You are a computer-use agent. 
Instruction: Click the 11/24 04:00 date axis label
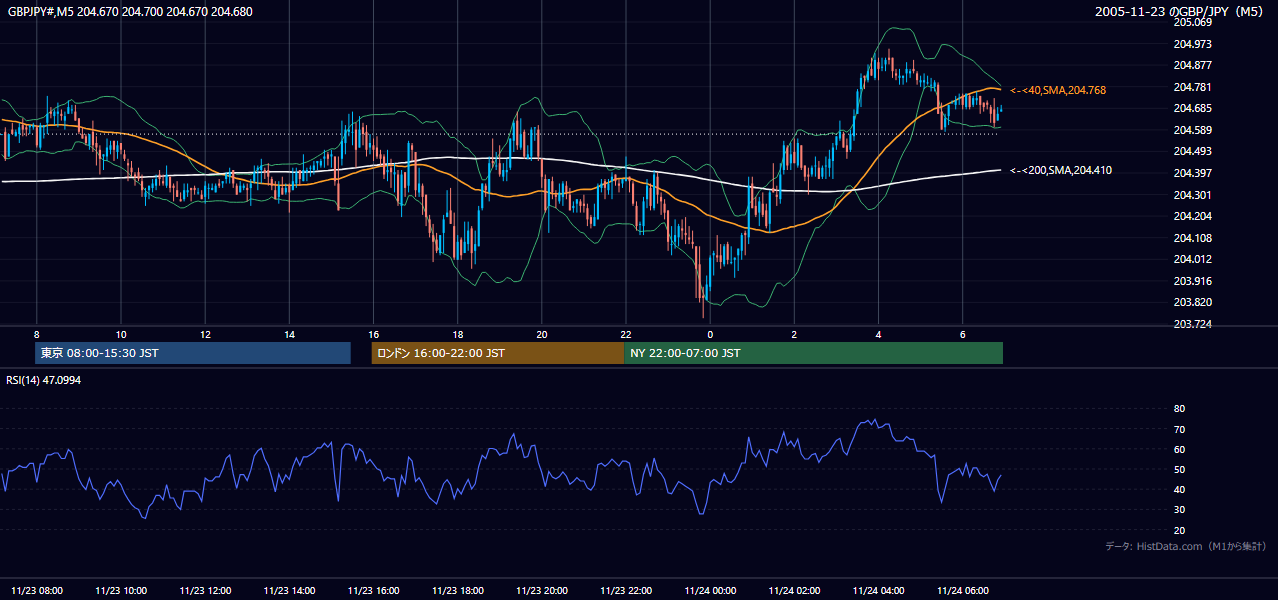(x=878, y=591)
